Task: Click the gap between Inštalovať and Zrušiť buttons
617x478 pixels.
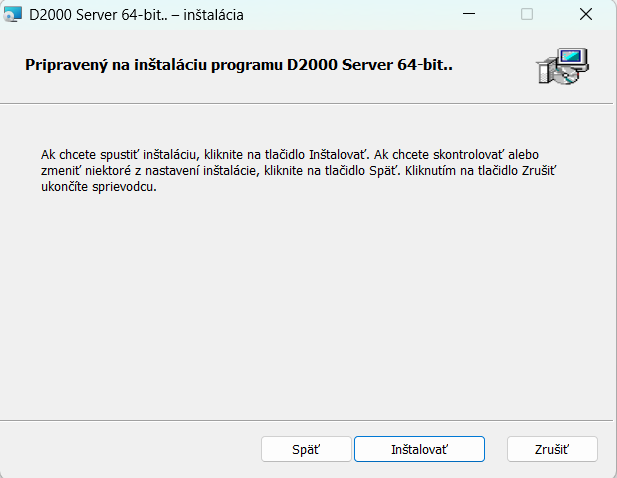Action: pos(496,449)
